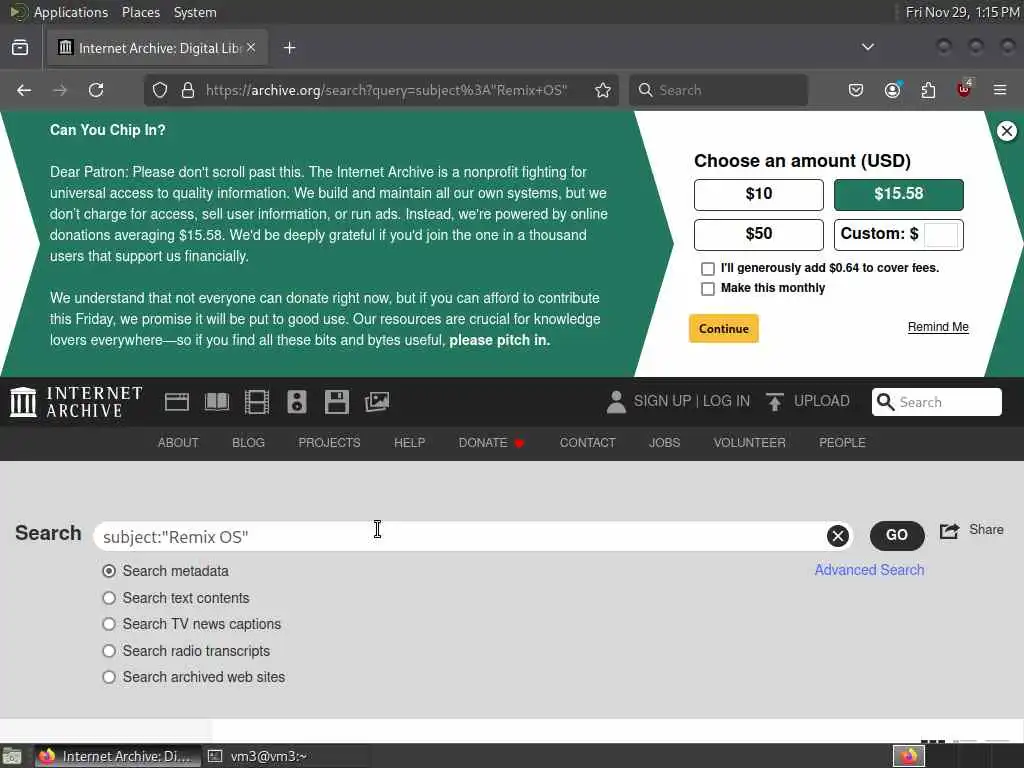This screenshot has width=1024, height=768.
Task: Open the uBlock Origin extension icon
Action: [964, 89]
